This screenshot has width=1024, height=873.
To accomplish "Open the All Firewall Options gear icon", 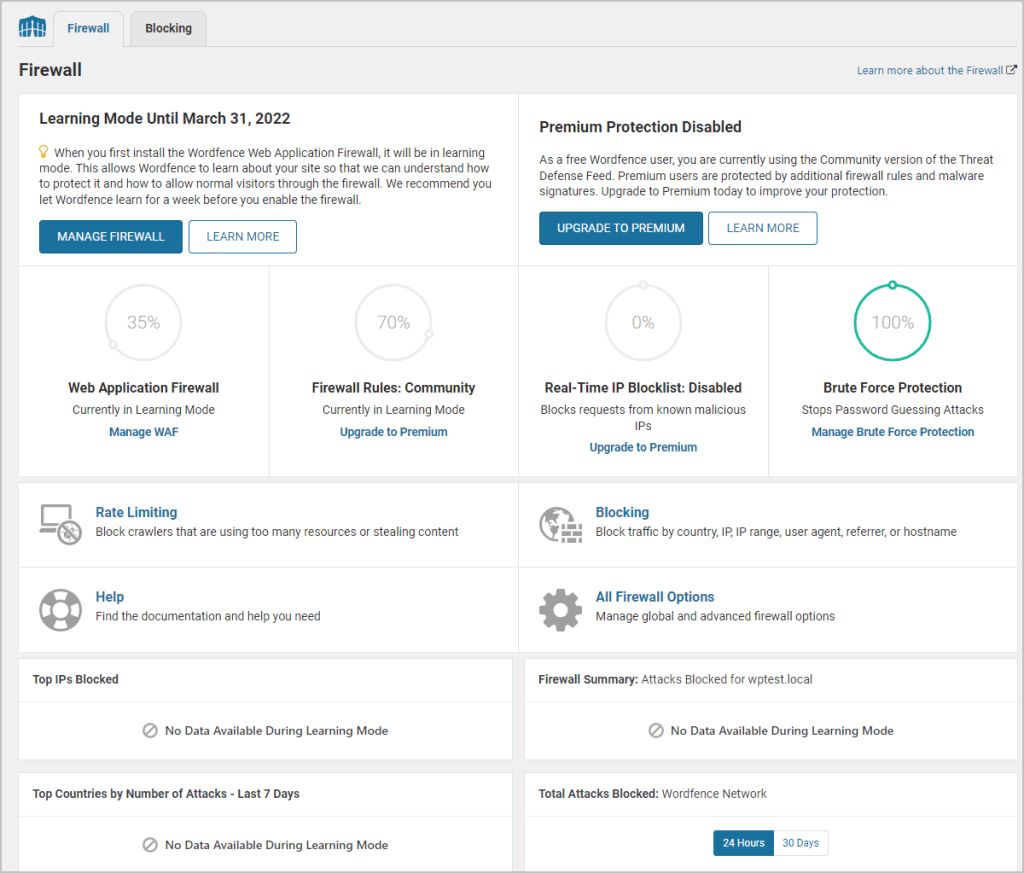I will click(560, 610).
